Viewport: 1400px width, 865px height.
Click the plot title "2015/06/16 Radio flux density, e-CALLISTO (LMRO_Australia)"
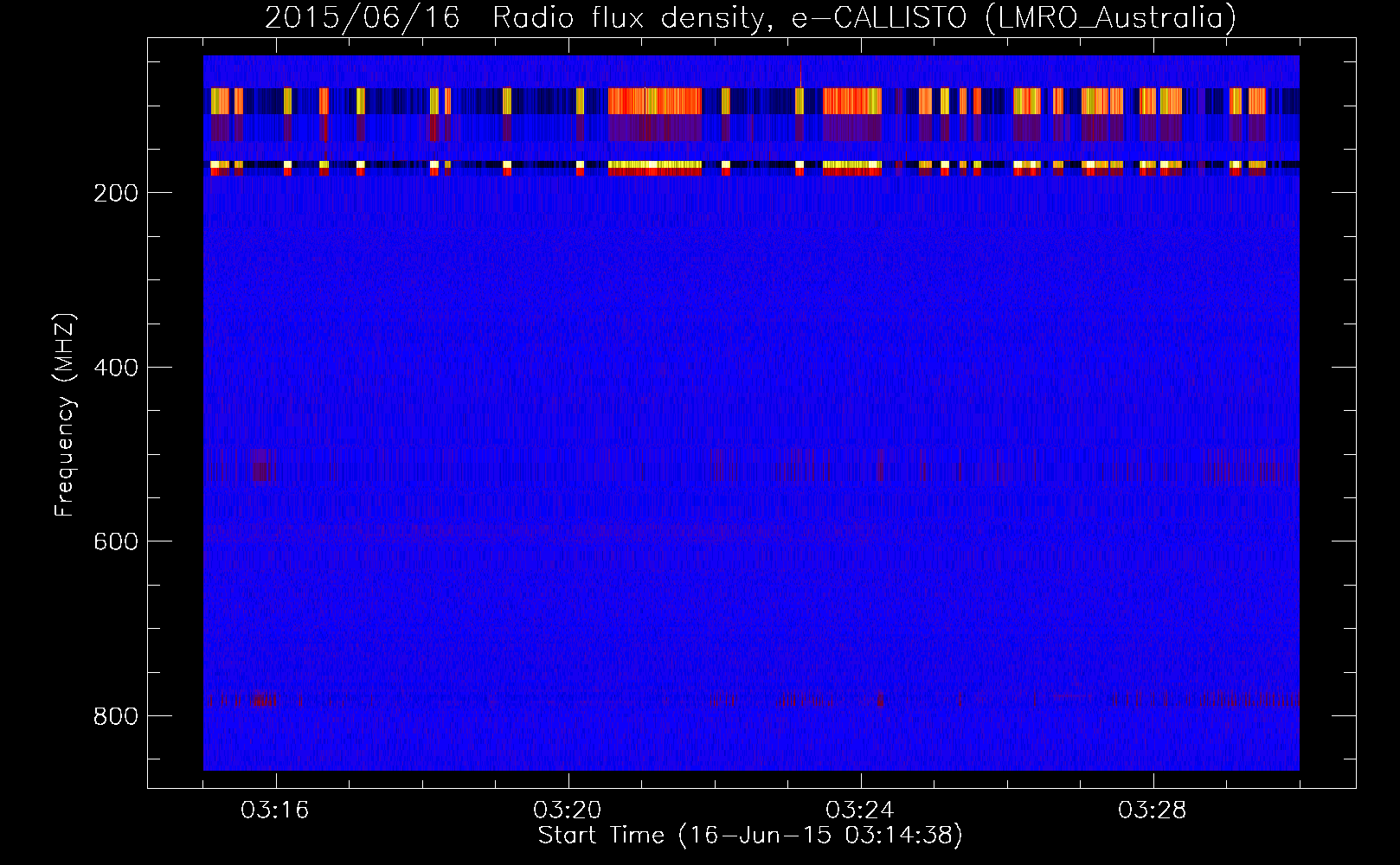tap(750, 17)
